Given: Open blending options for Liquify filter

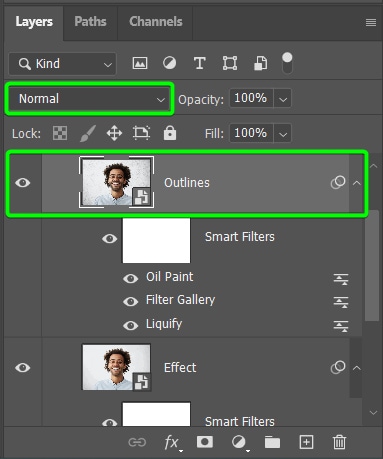Looking at the screenshot, I should click(341, 325).
